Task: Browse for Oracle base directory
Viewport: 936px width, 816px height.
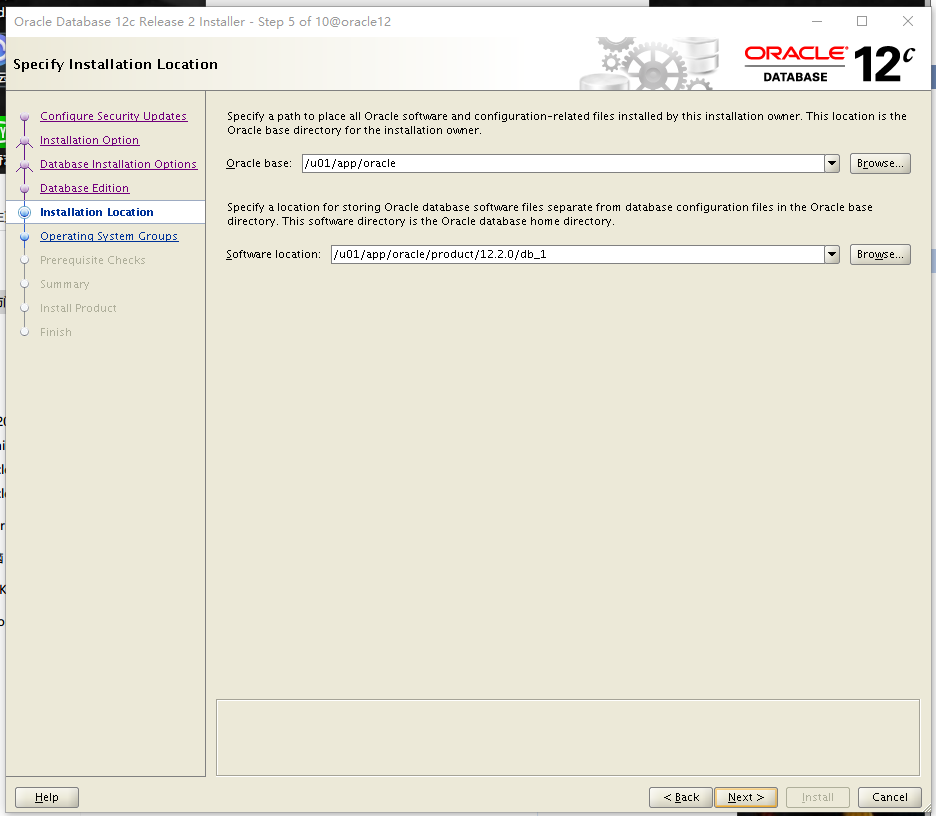Action: [880, 164]
